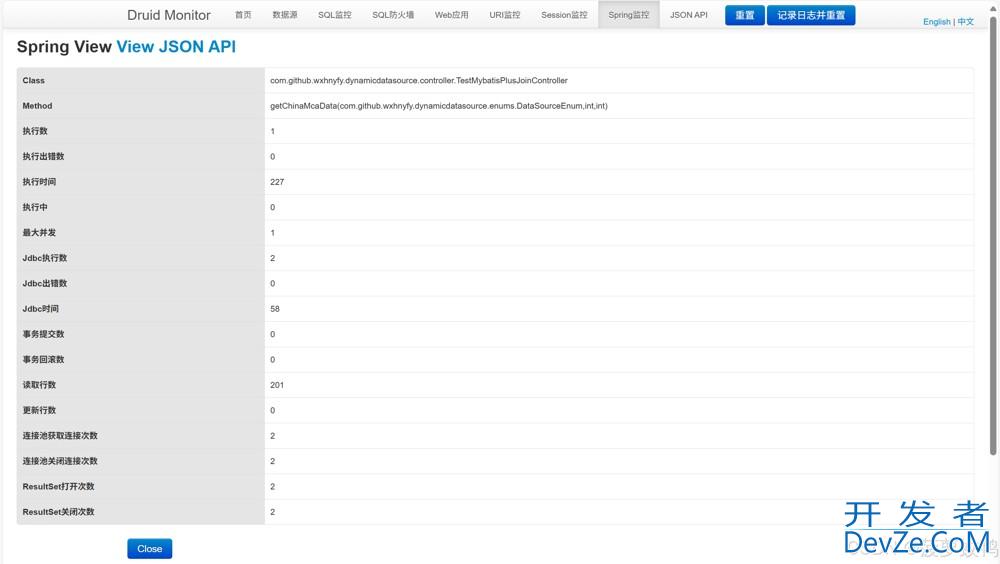Switch language to 中文
1000x564 pixels.
966,22
